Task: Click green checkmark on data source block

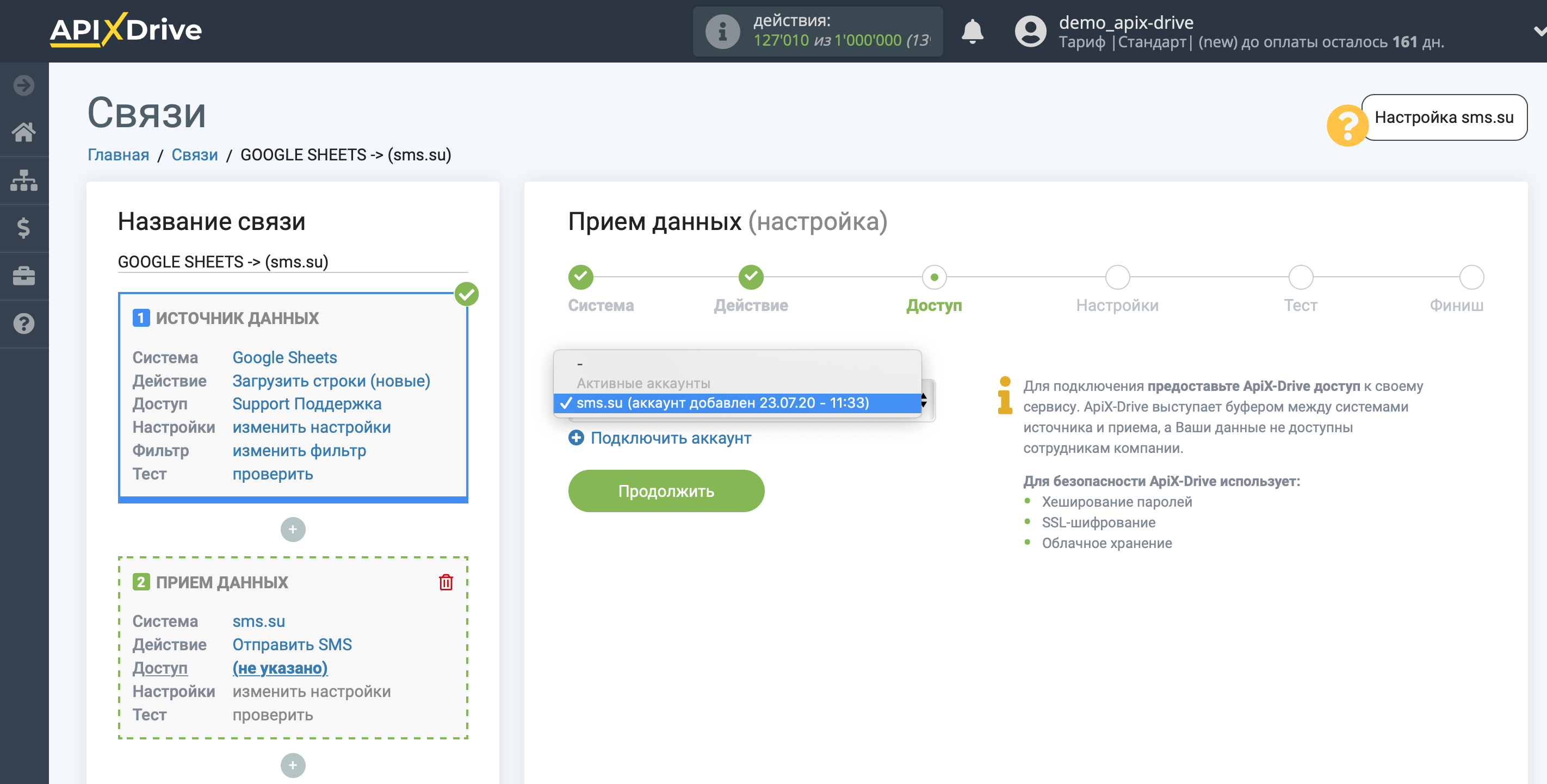Action: (x=467, y=294)
